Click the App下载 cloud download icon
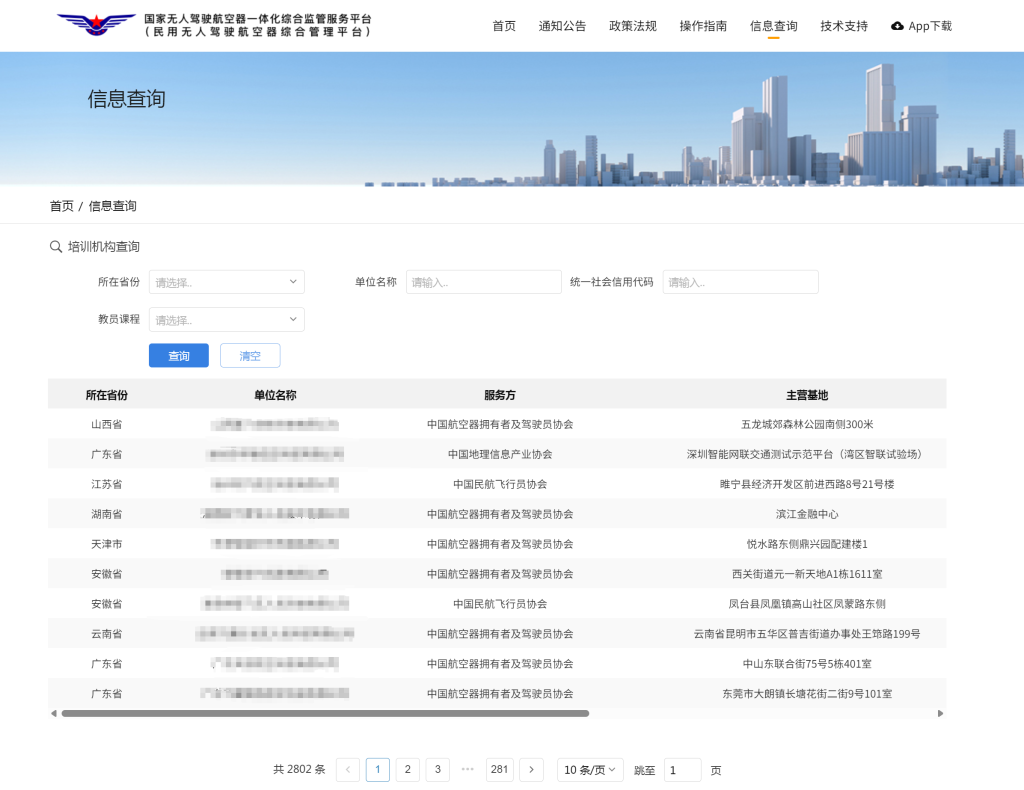This screenshot has height=790, width=1024. coord(897,26)
